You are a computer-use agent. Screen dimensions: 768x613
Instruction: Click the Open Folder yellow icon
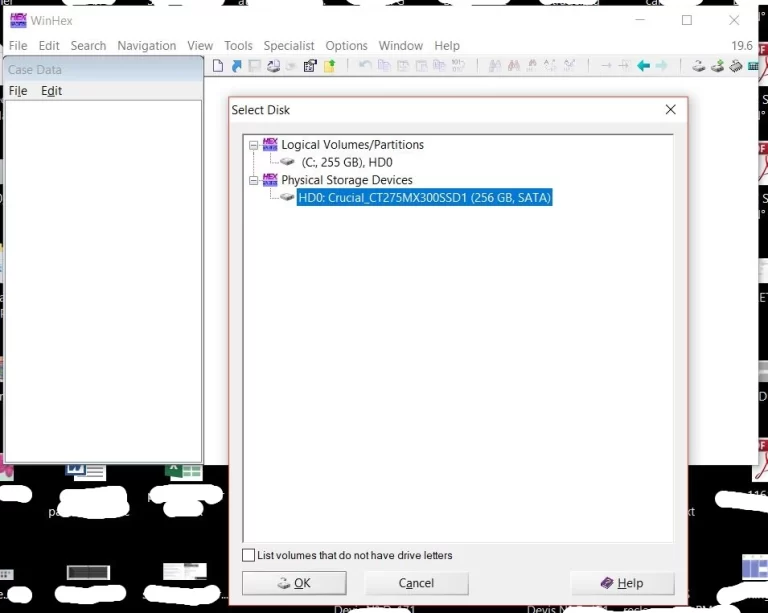tap(330, 66)
